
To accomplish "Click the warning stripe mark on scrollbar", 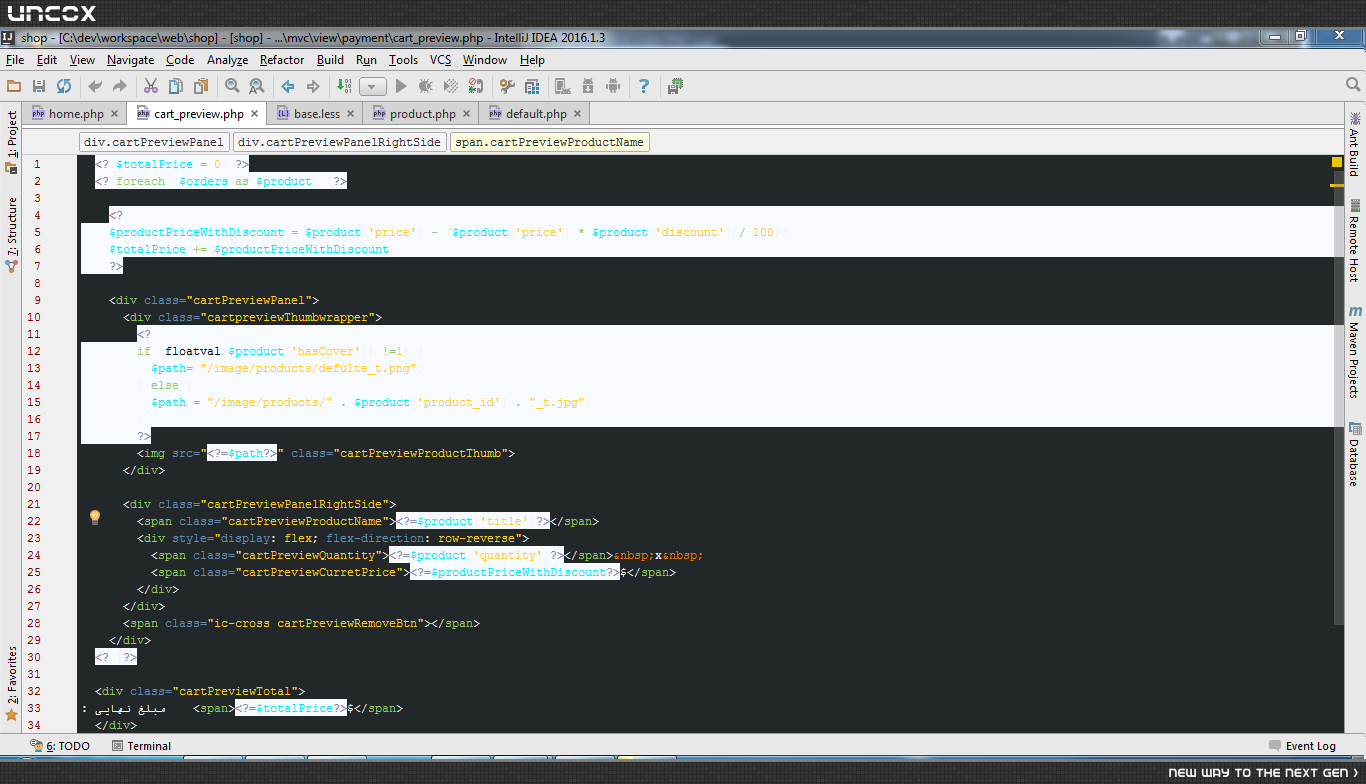I will 1337,185.
